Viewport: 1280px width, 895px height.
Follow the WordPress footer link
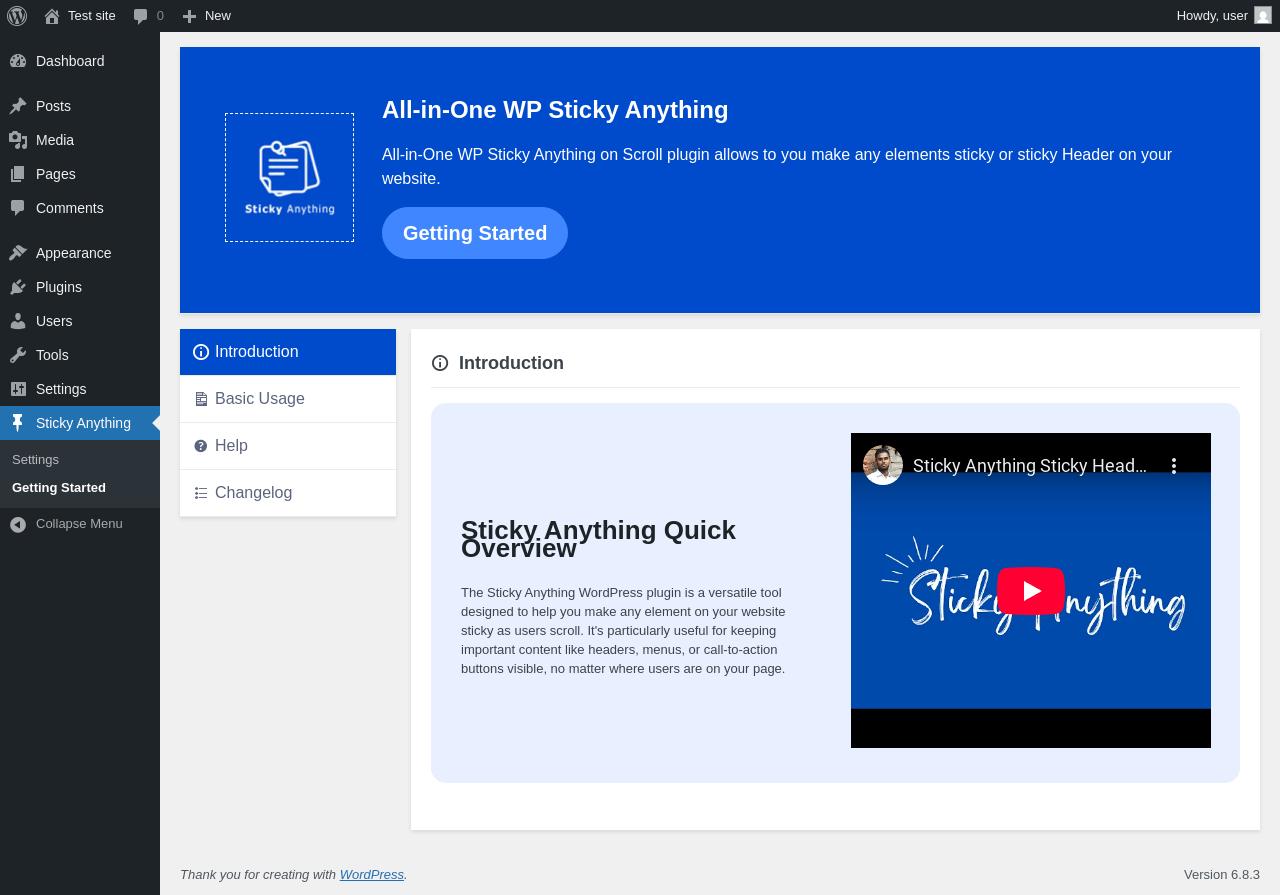pyautogui.click(x=372, y=875)
